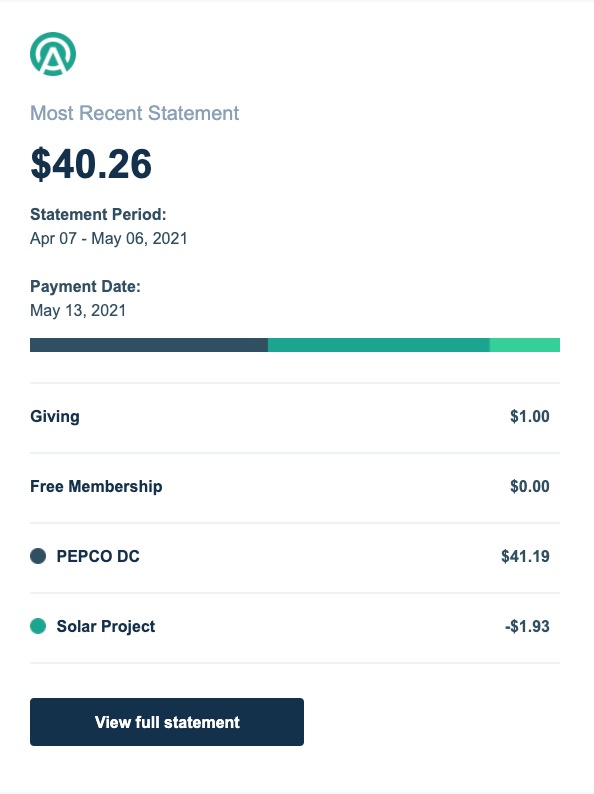Click the dark blue progress bar segment
594x794 pixels.
149,345
